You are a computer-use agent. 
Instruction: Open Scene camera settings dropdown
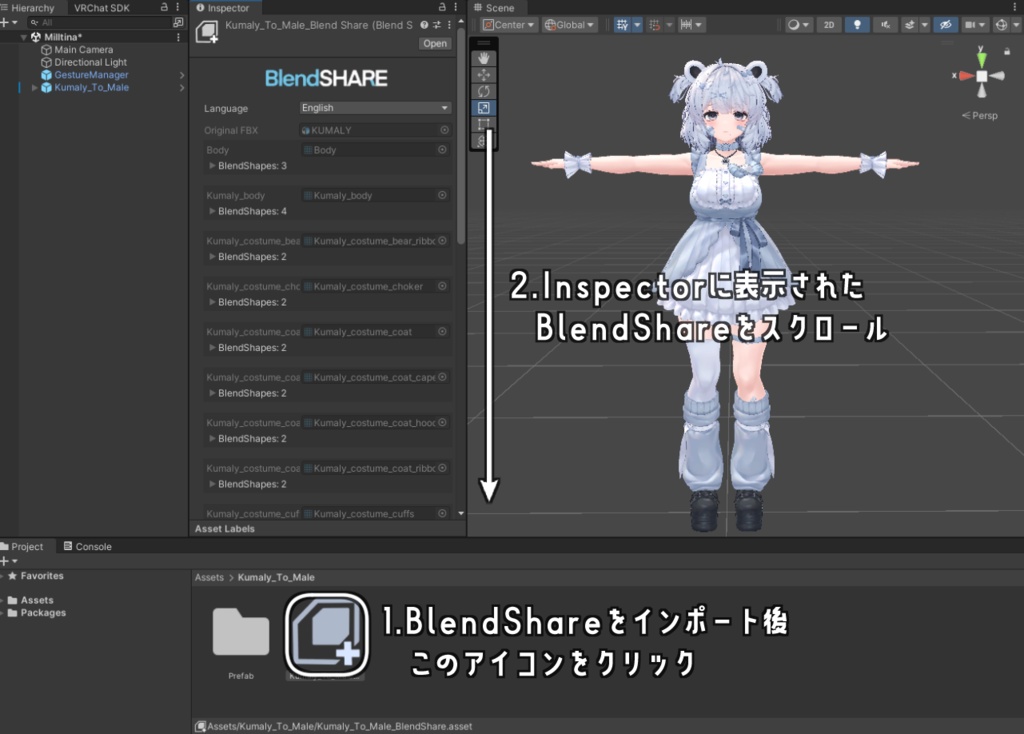click(x=975, y=25)
